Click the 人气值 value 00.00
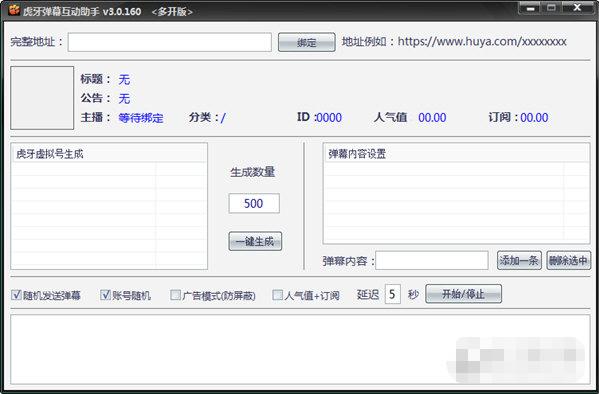The width and height of the screenshot is (599, 394). tap(432, 118)
